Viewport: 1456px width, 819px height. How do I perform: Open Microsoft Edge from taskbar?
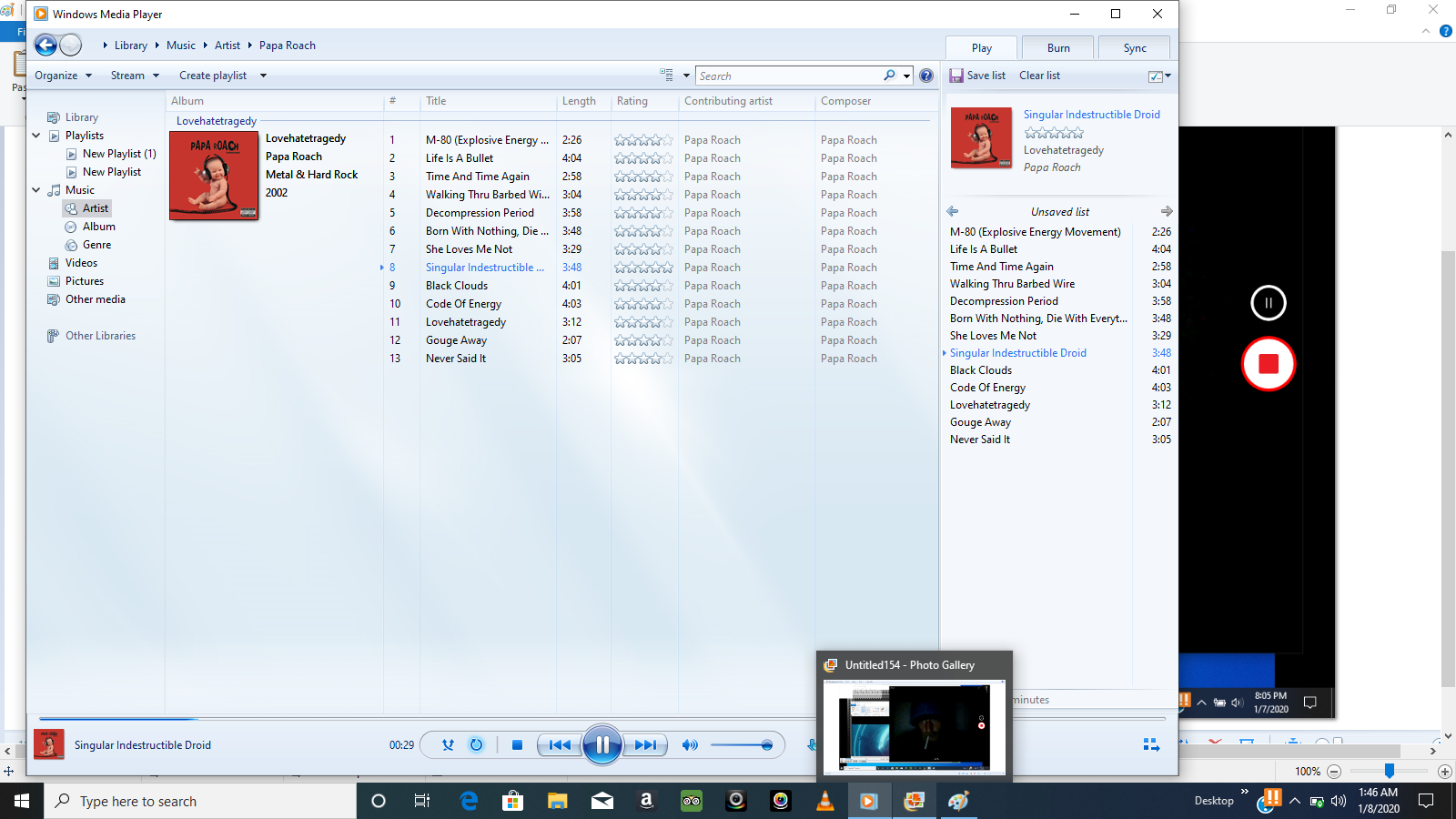pyautogui.click(x=469, y=801)
